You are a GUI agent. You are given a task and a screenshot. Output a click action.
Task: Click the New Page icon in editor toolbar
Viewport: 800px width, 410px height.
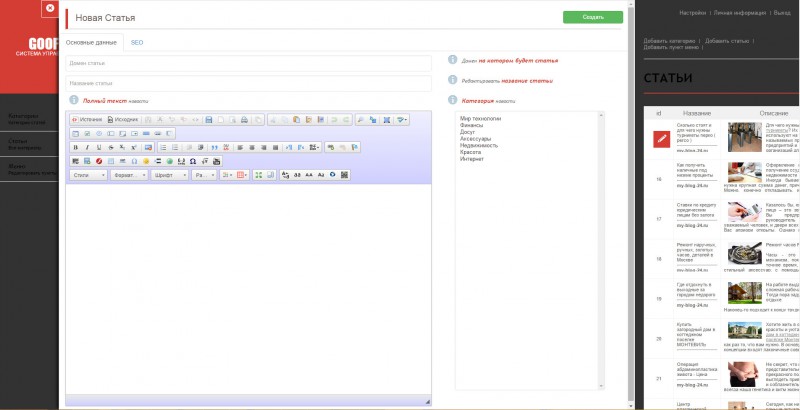220,120
